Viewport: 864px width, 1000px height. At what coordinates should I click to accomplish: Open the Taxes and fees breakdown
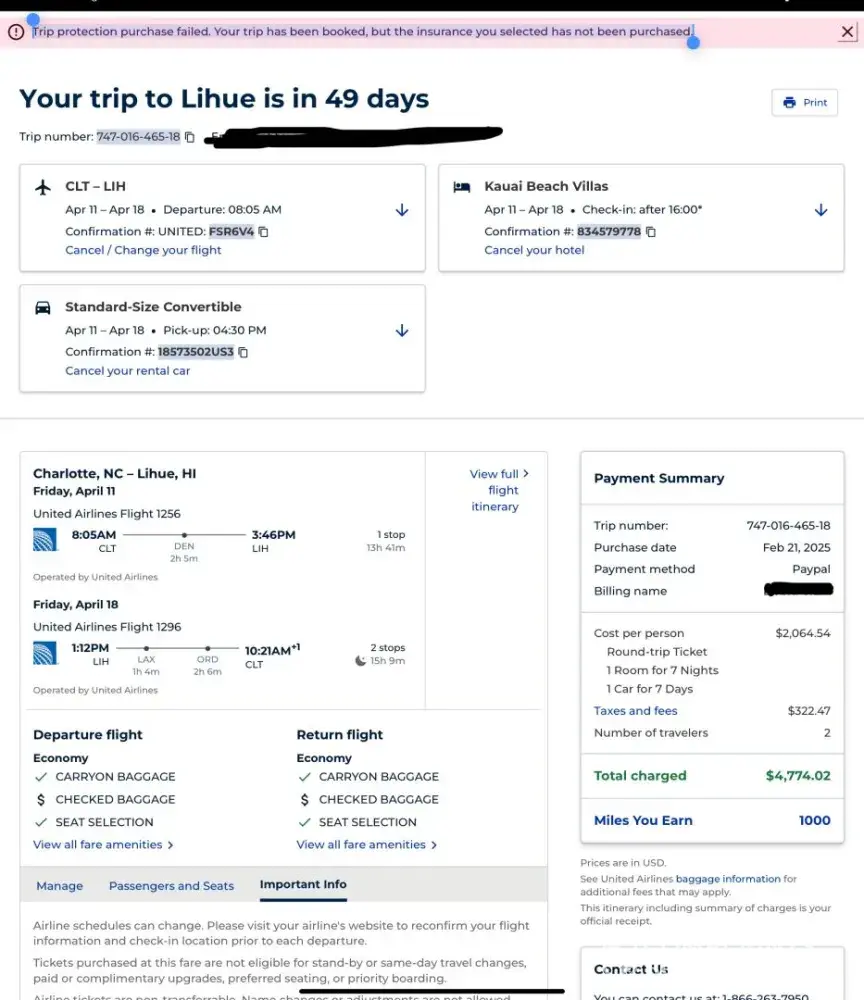click(635, 711)
